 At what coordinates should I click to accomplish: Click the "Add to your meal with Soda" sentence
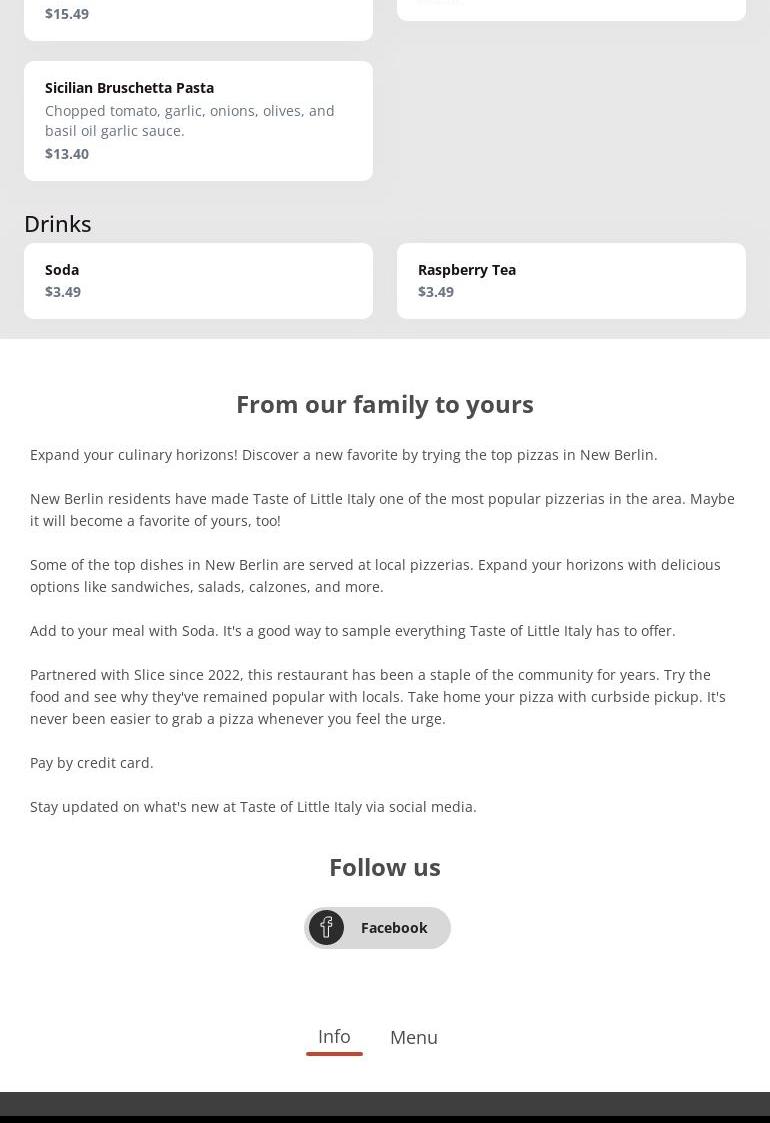pyautogui.click(x=353, y=630)
